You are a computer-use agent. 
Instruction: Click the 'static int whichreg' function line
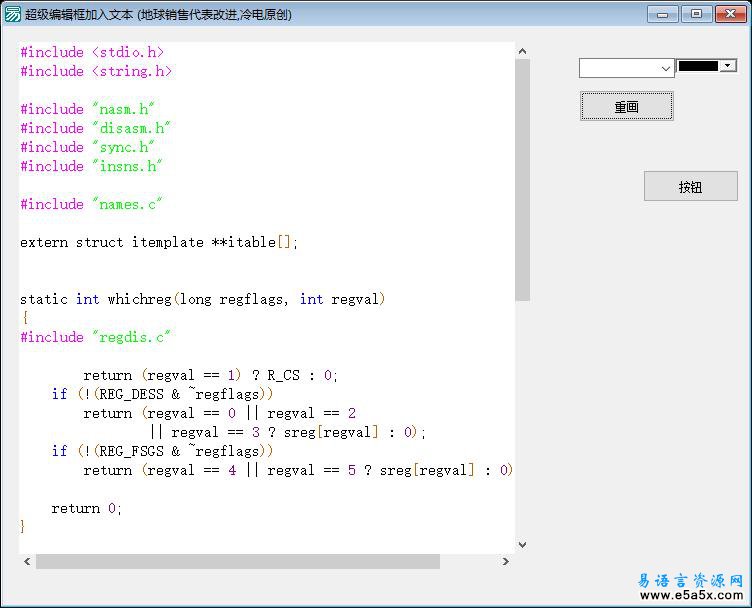pos(202,299)
